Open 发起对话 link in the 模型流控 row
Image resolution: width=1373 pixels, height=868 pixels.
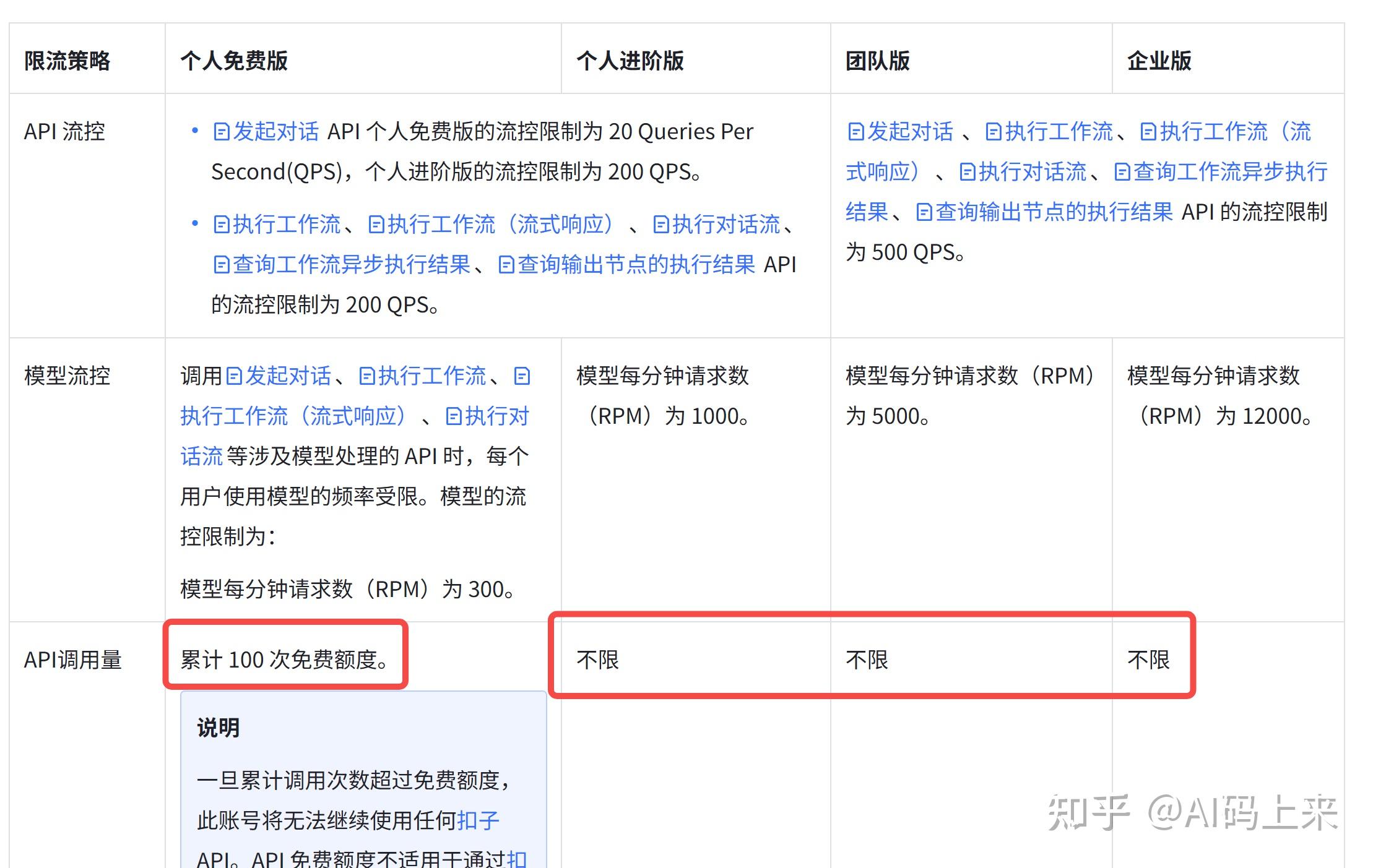[x=288, y=376]
